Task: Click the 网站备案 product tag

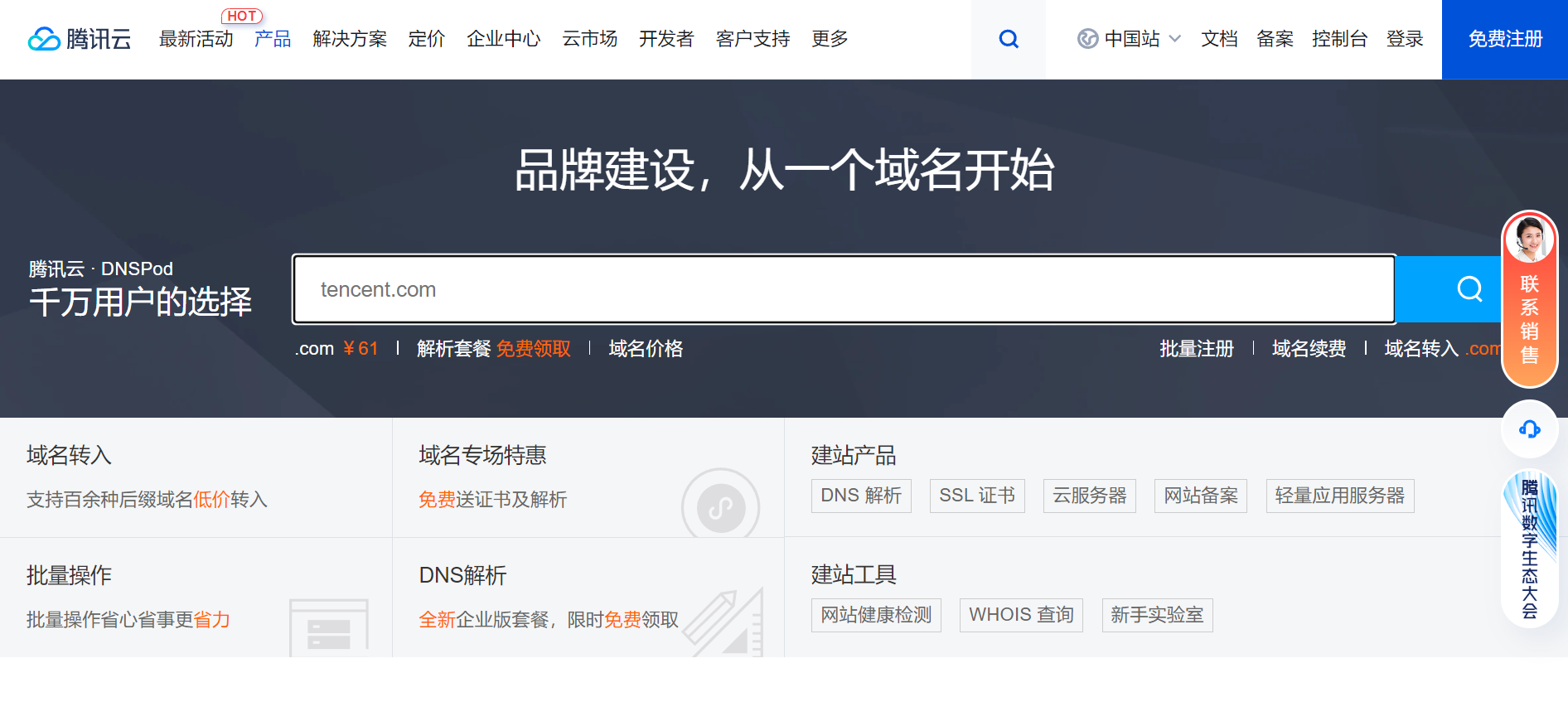Action: click(x=1201, y=496)
